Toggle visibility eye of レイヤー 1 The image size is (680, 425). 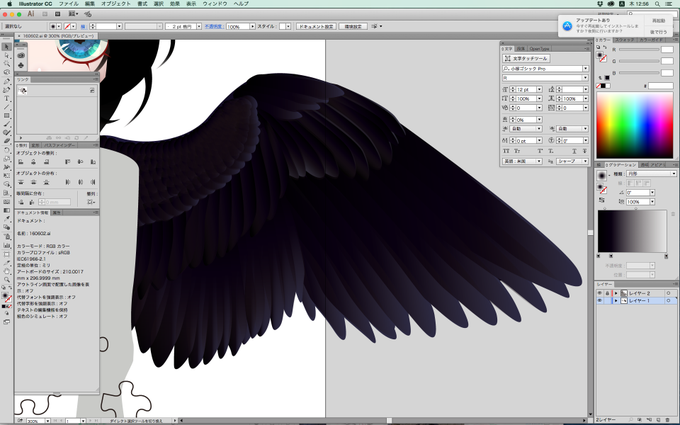tap(600, 301)
